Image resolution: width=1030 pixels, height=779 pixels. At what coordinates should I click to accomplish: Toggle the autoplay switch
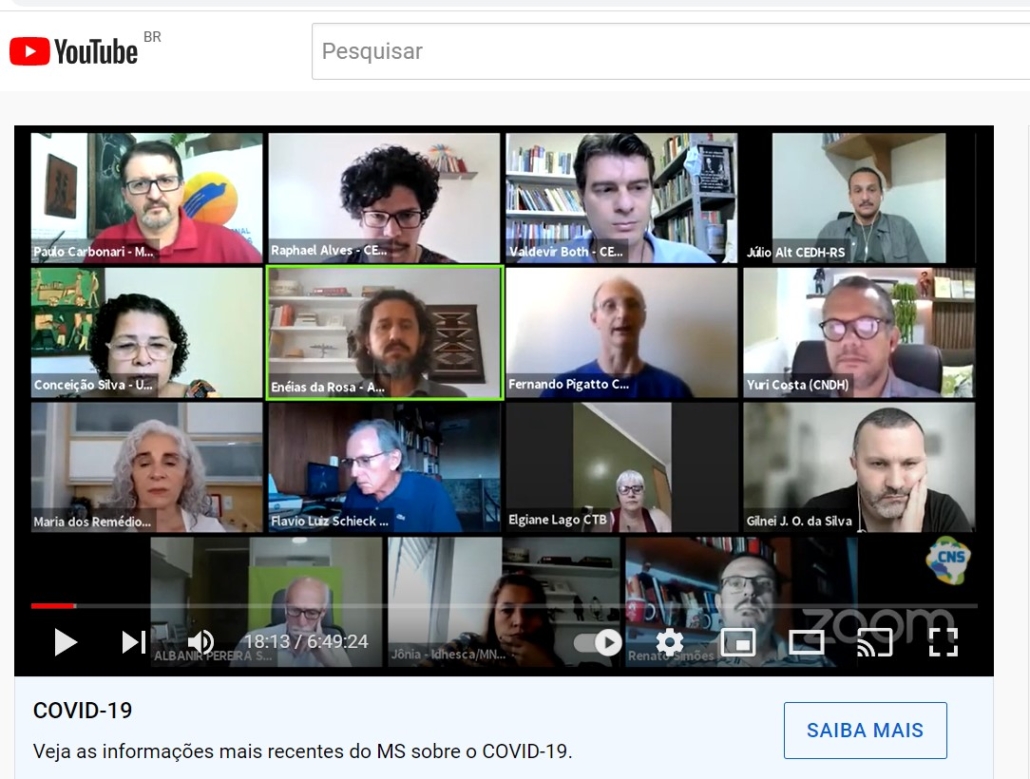pos(599,642)
